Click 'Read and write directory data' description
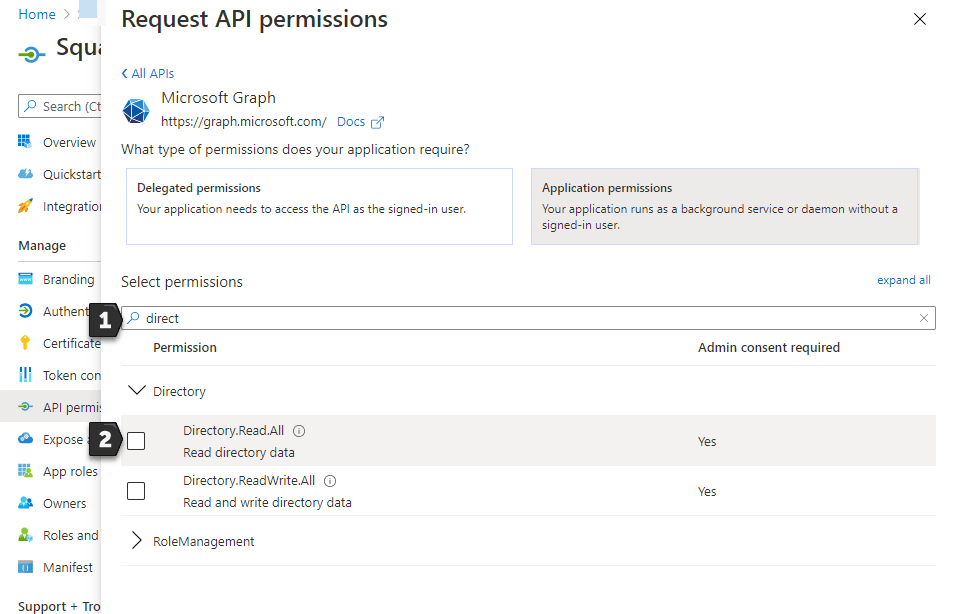The height and width of the screenshot is (614, 956). click(x=267, y=503)
